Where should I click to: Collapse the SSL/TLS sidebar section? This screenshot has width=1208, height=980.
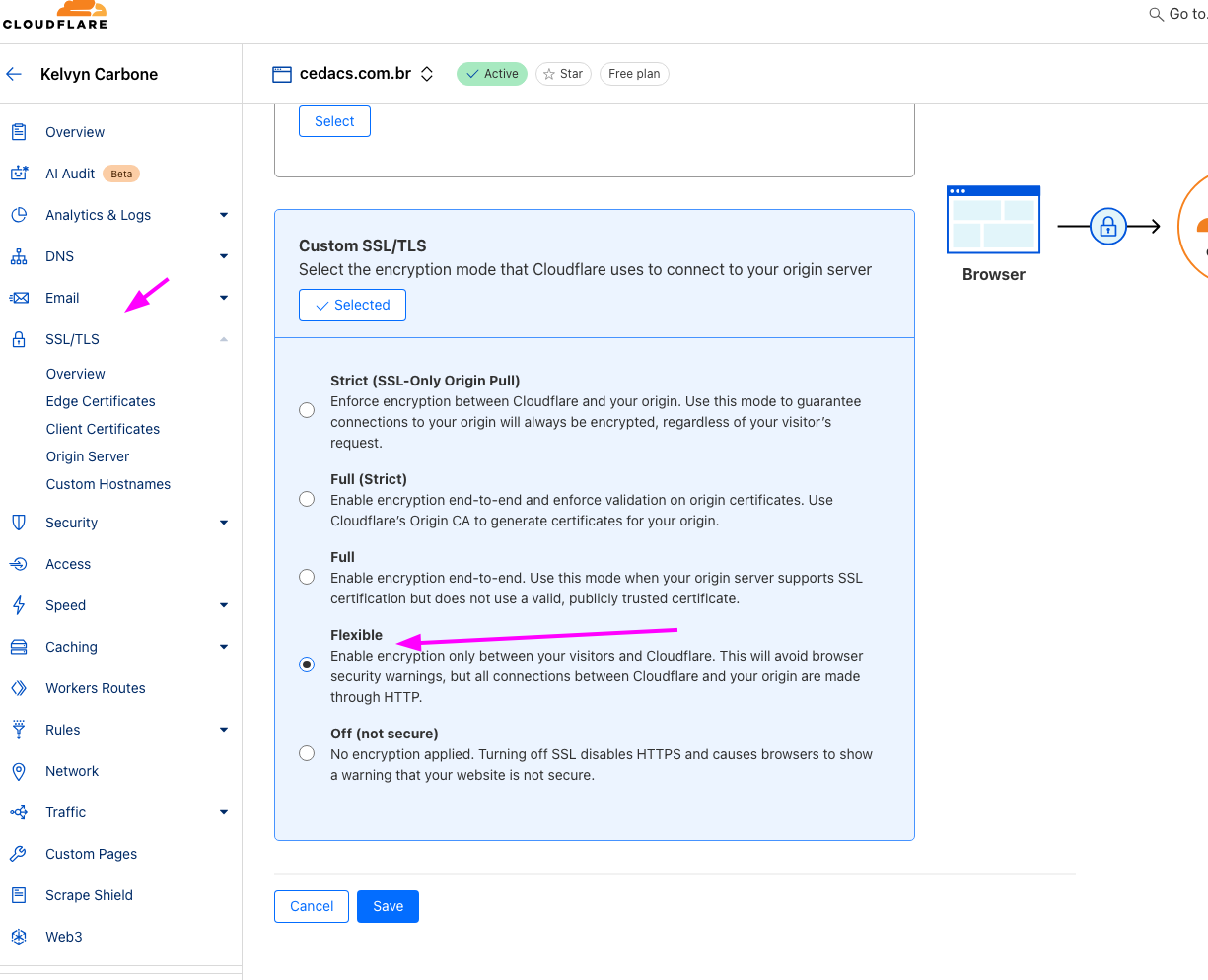pyautogui.click(x=224, y=339)
